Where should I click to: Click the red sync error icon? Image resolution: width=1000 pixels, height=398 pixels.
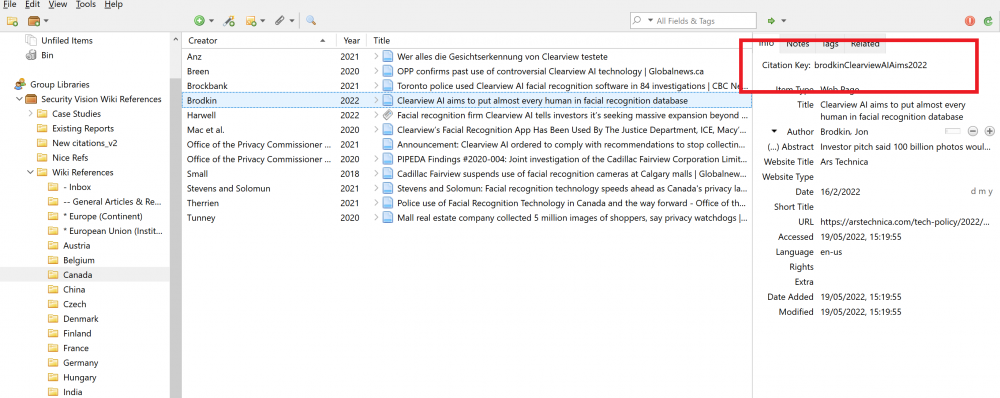(x=970, y=21)
